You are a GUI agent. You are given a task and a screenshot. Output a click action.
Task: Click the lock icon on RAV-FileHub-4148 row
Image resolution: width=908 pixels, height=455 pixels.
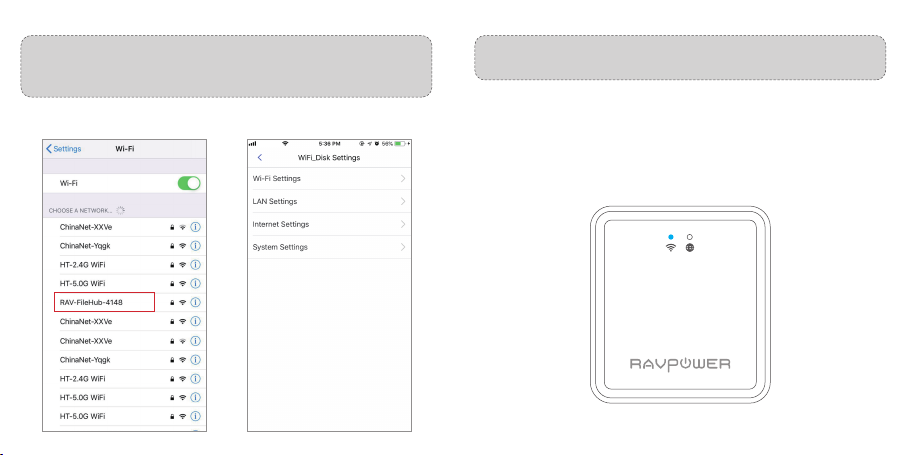point(172,303)
